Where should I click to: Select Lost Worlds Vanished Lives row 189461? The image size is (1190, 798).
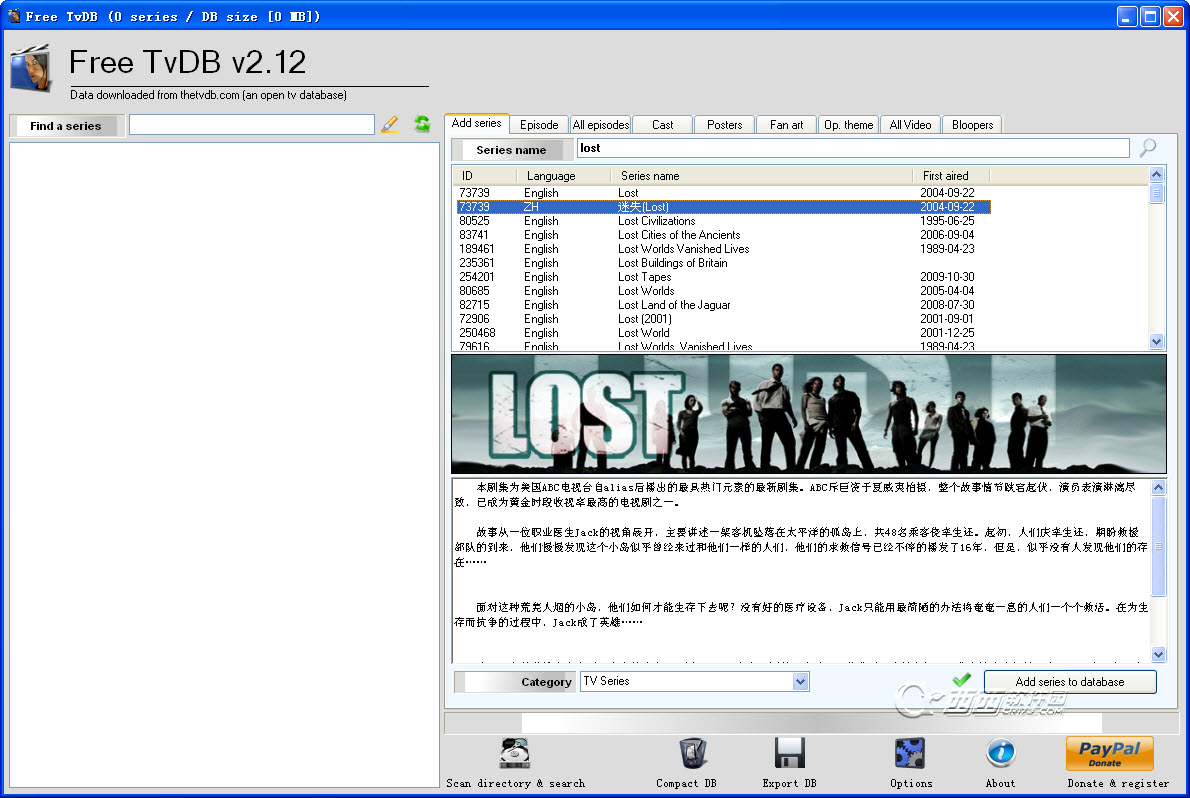coord(723,249)
